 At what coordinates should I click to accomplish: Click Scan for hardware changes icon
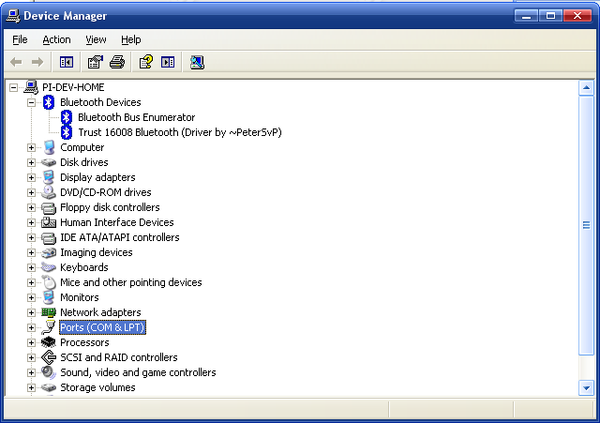197,62
